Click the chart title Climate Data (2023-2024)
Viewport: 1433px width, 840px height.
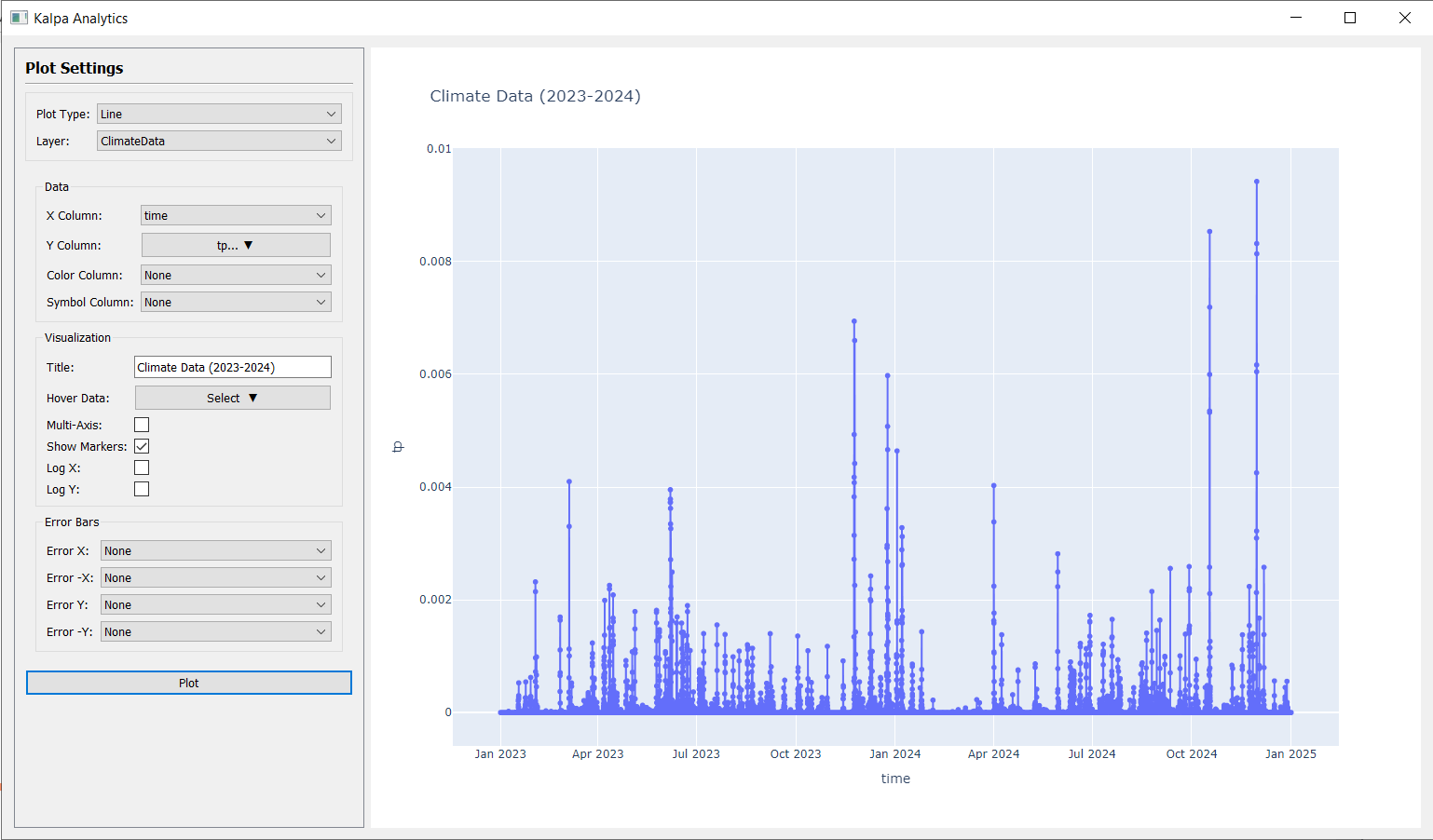point(535,96)
